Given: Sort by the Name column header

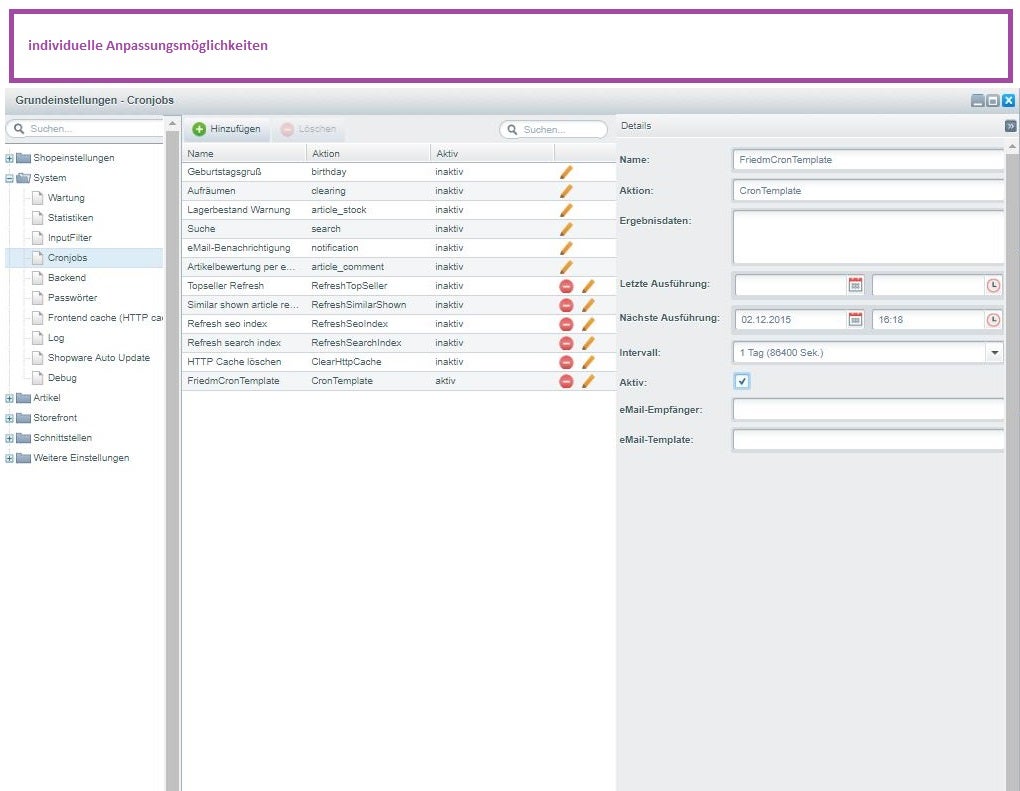Looking at the screenshot, I should tap(244, 154).
